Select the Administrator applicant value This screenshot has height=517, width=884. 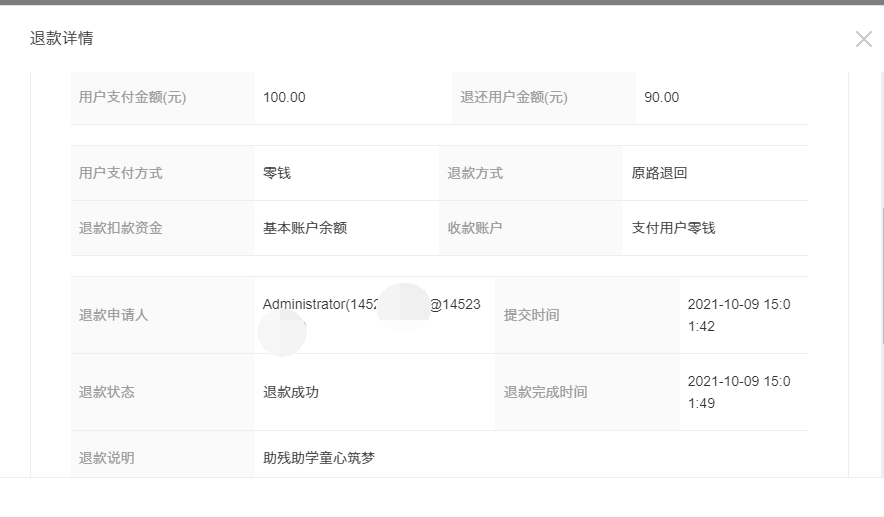(x=372, y=315)
